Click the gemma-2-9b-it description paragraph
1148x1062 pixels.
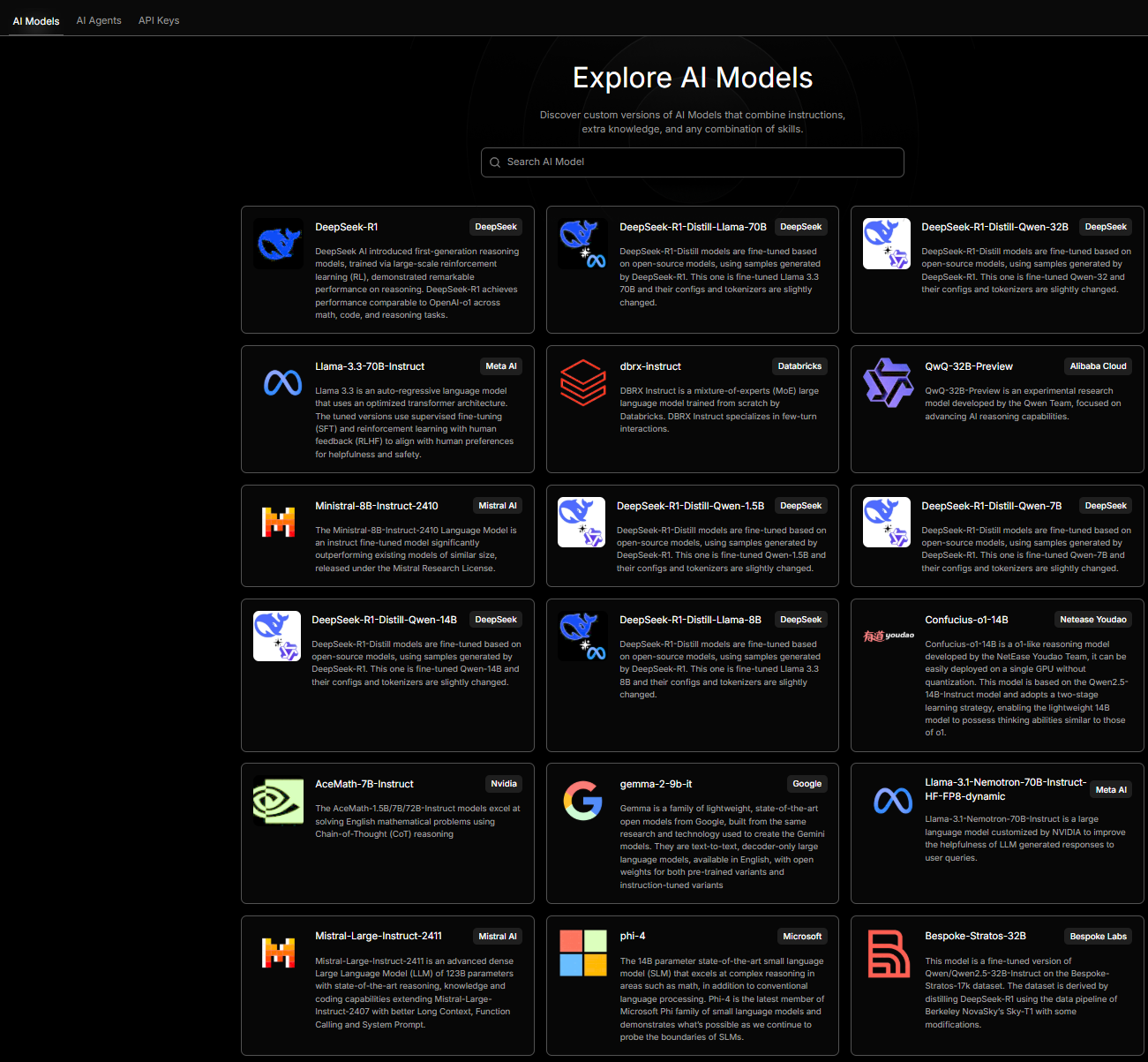click(x=723, y=847)
